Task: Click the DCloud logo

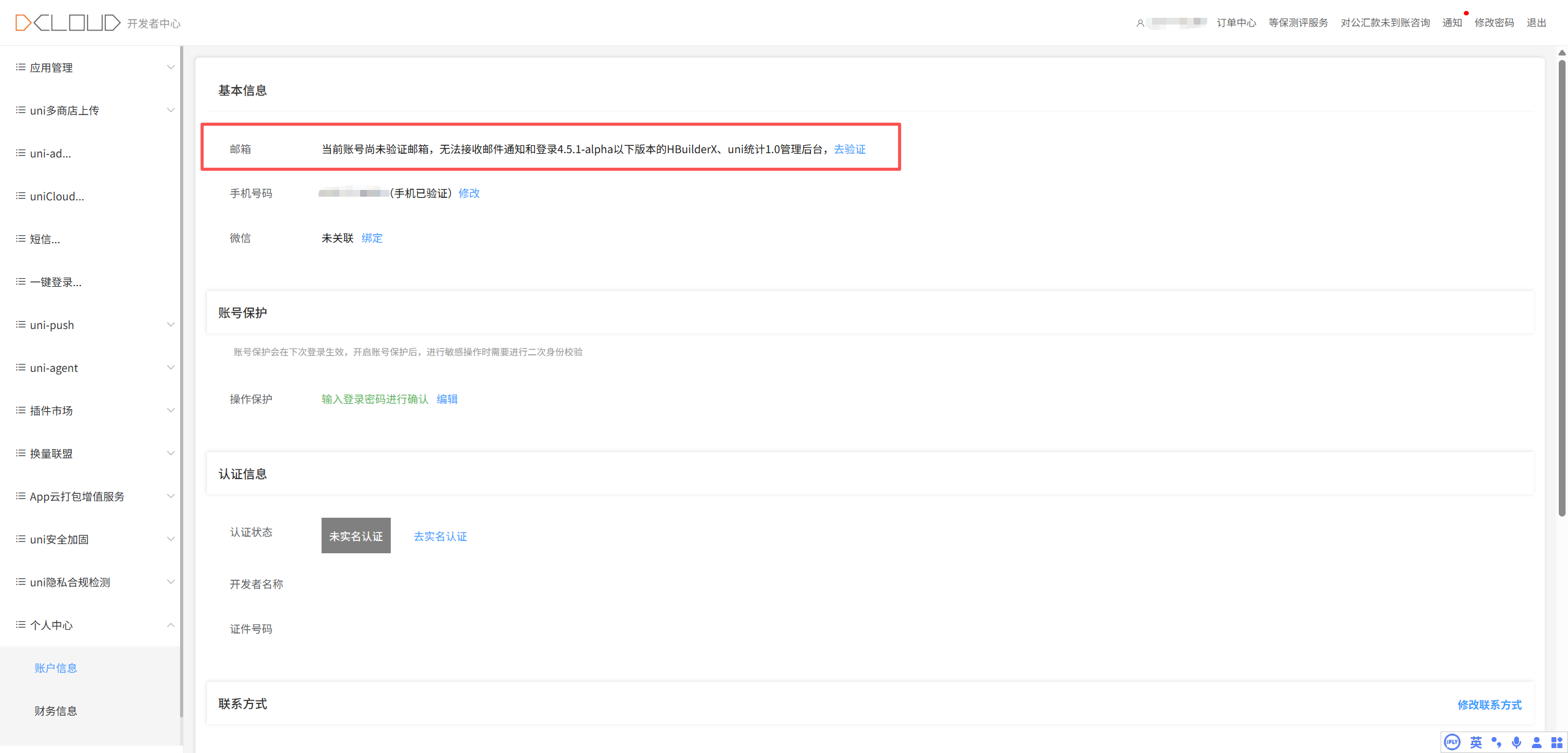Action: [68, 23]
